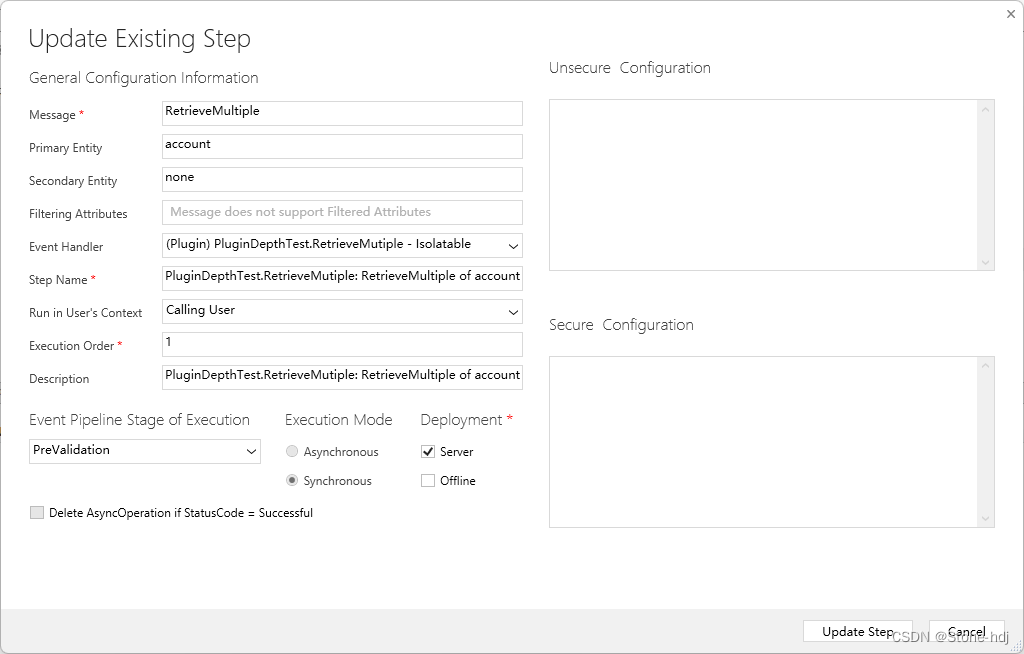This screenshot has width=1024, height=654.
Task: Click the Deployment heading
Action: coord(461,420)
